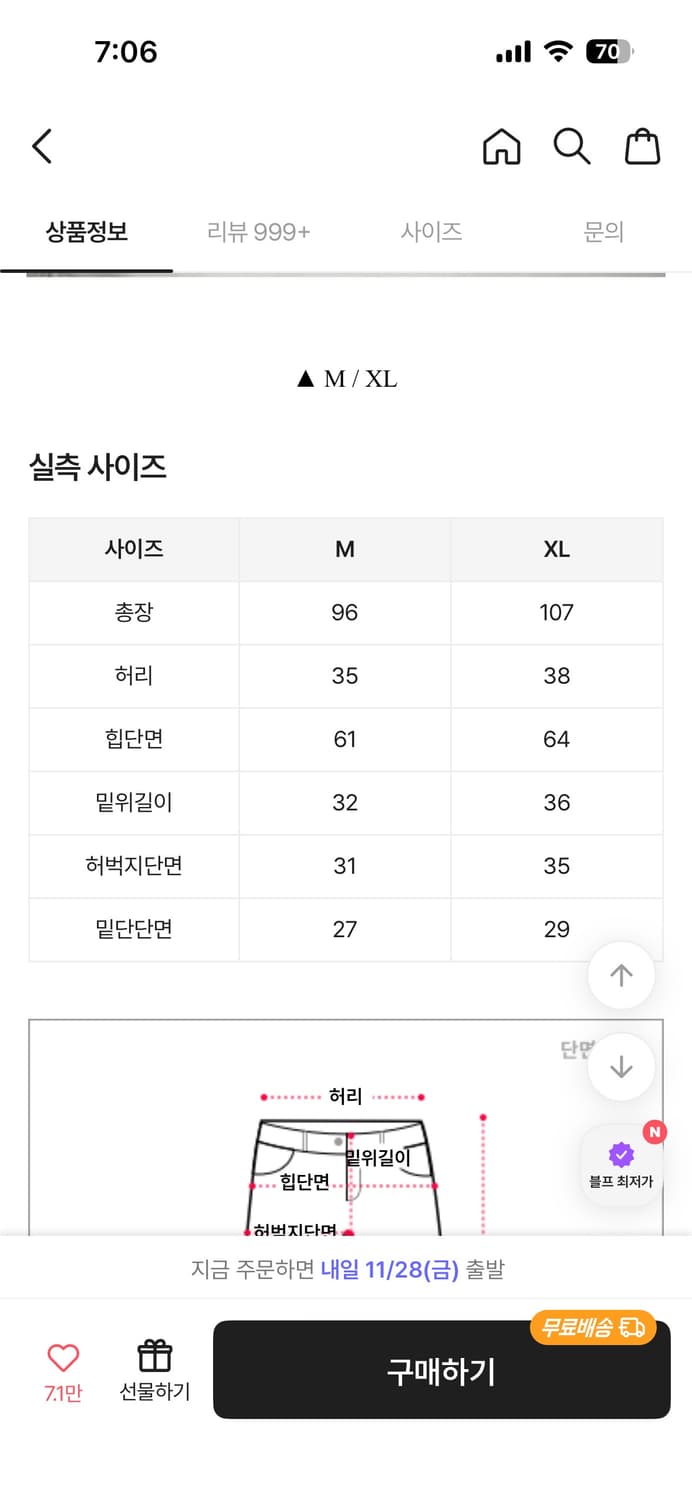Open the shopping bag icon

click(x=643, y=146)
